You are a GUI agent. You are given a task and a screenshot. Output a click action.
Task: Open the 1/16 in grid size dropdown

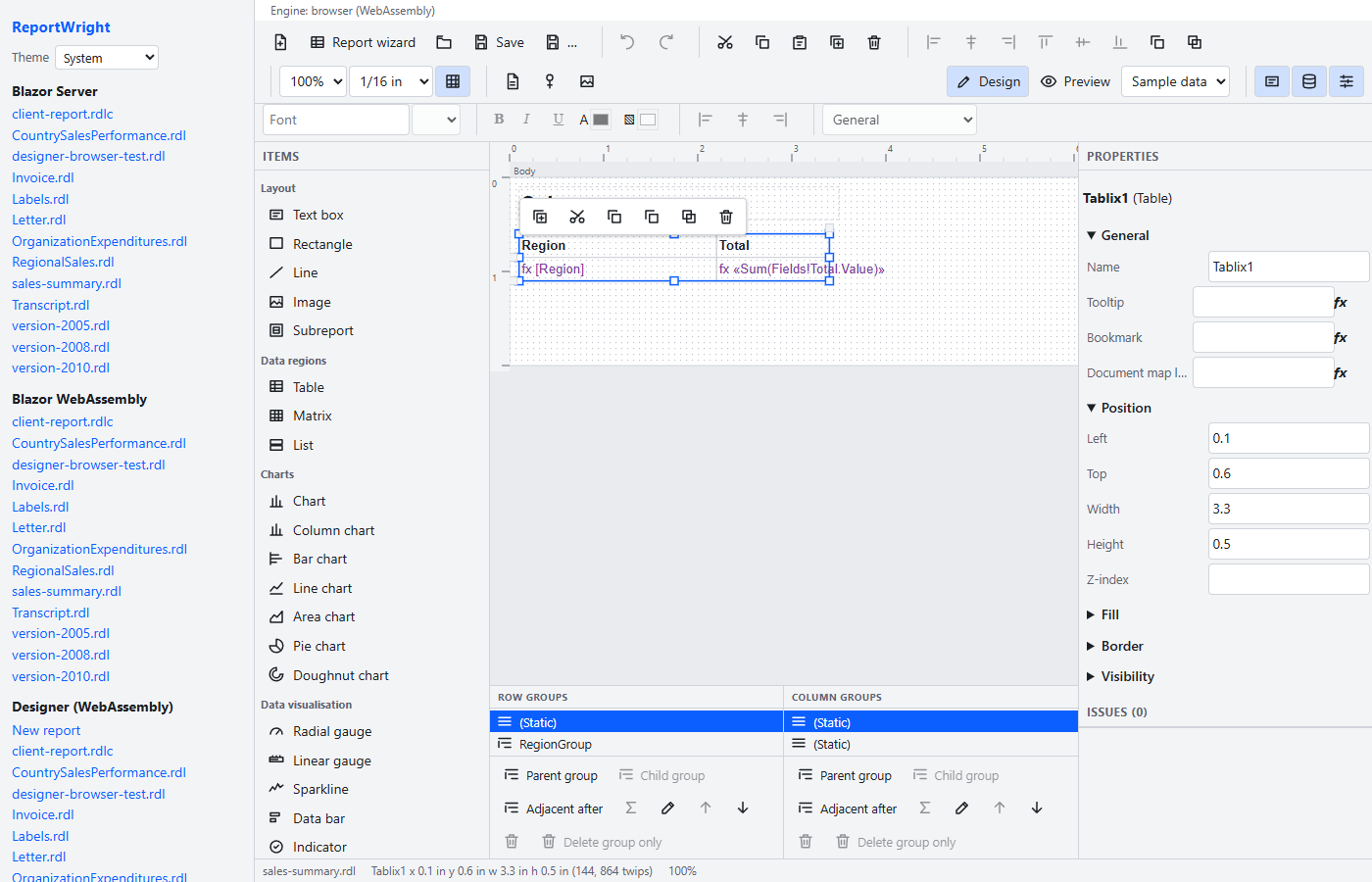coord(391,81)
